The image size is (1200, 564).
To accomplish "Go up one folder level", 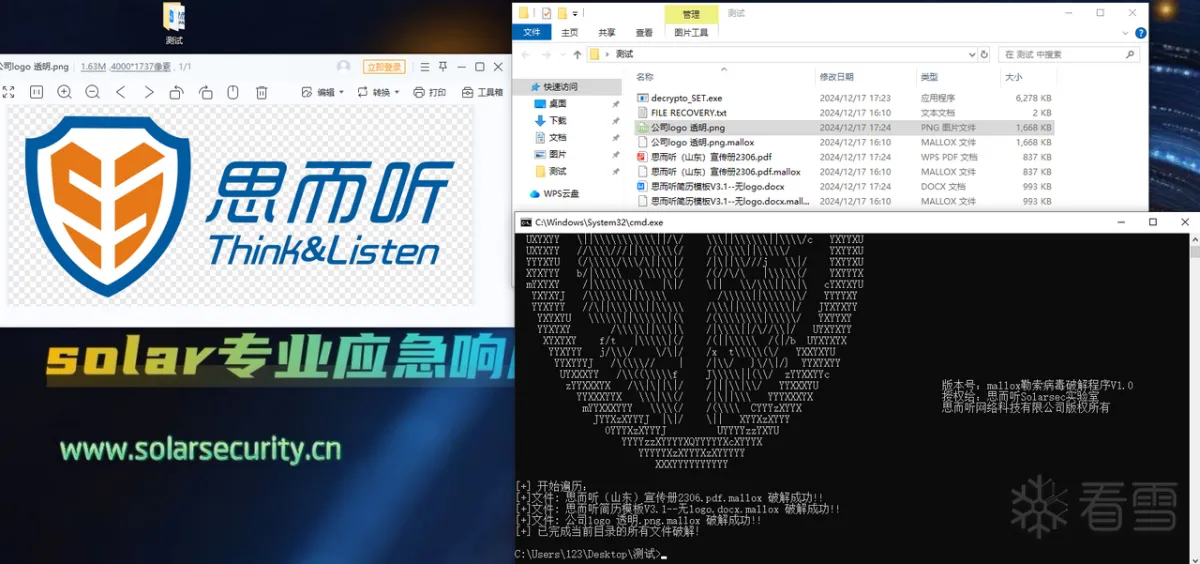I will click(575, 54).
